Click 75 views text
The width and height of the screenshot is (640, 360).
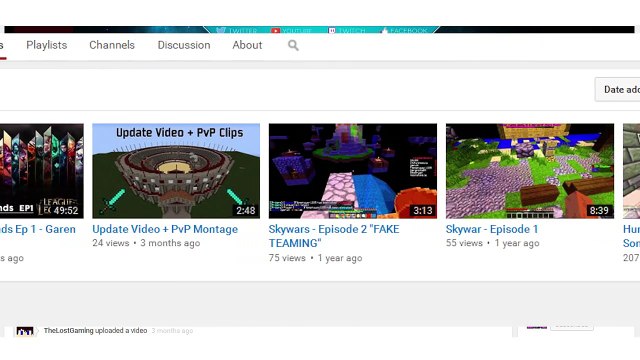coord(287,258)
